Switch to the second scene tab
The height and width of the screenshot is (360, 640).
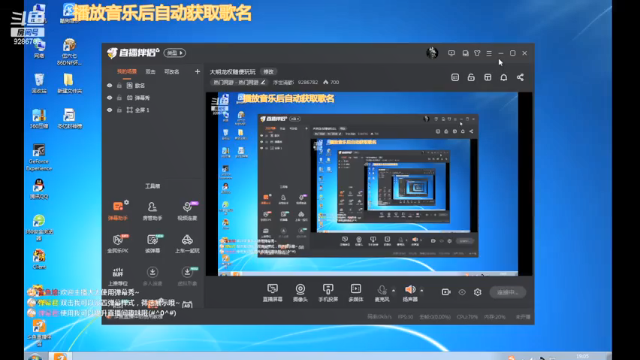150,71
